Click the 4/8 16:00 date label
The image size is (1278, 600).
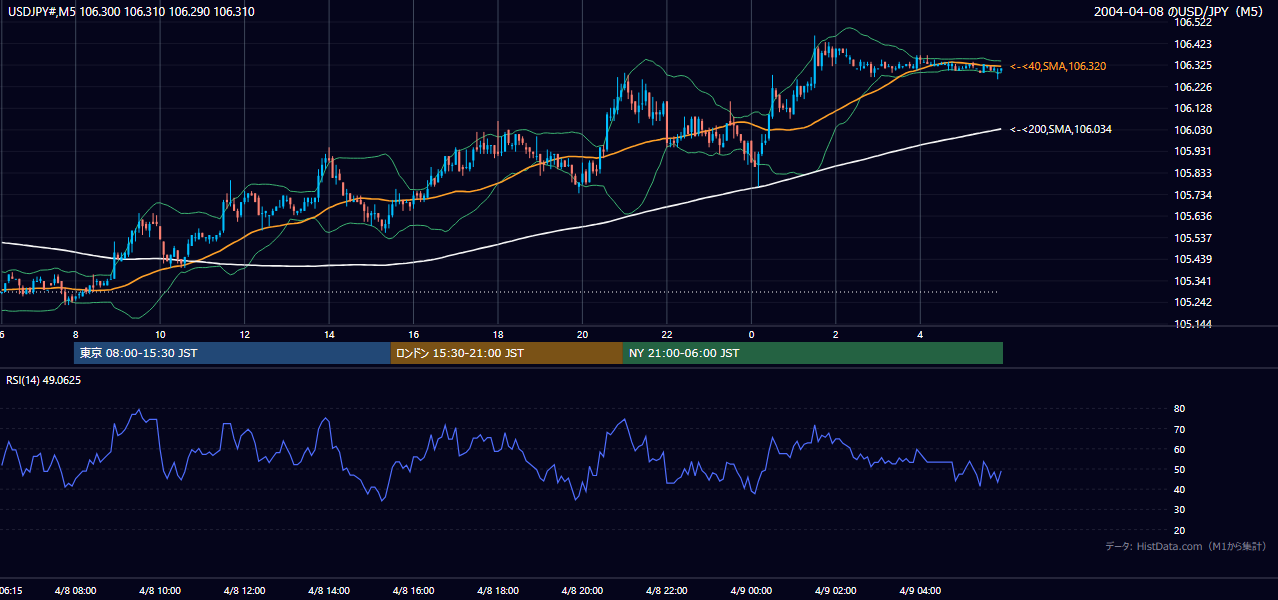coord(413,591)
